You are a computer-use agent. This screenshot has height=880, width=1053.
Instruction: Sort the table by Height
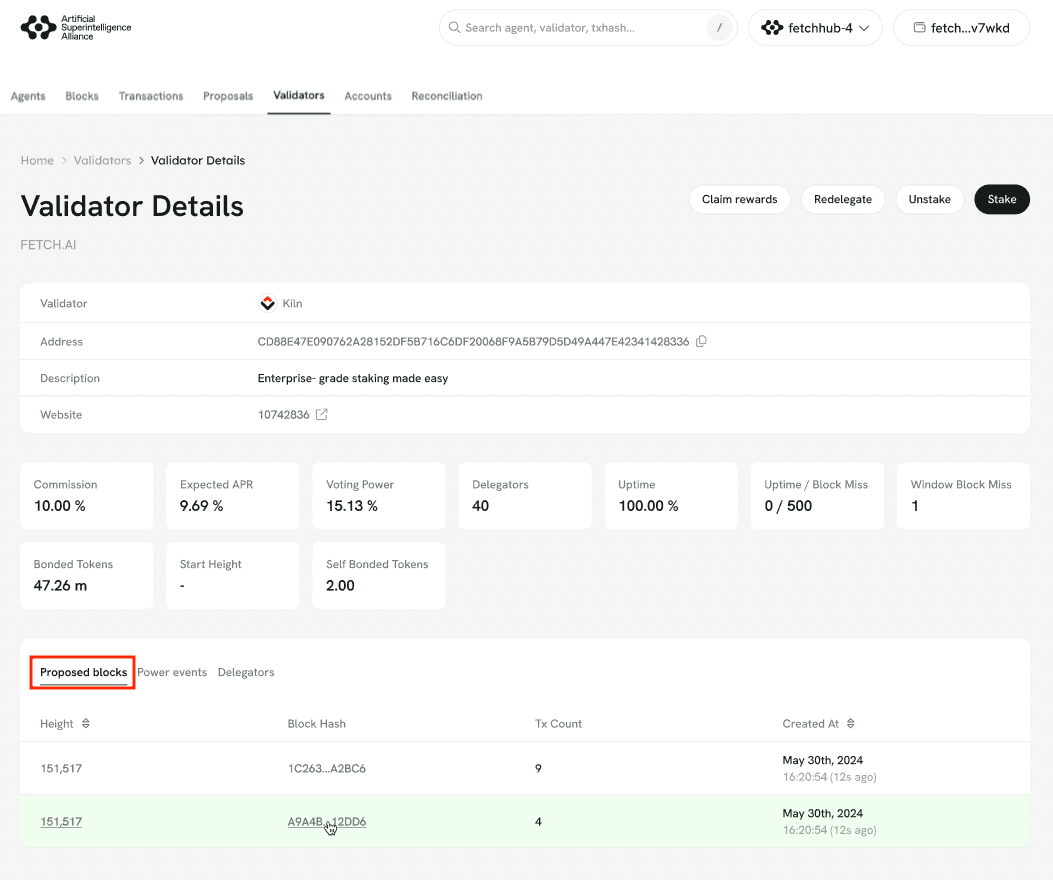(86, 724)
